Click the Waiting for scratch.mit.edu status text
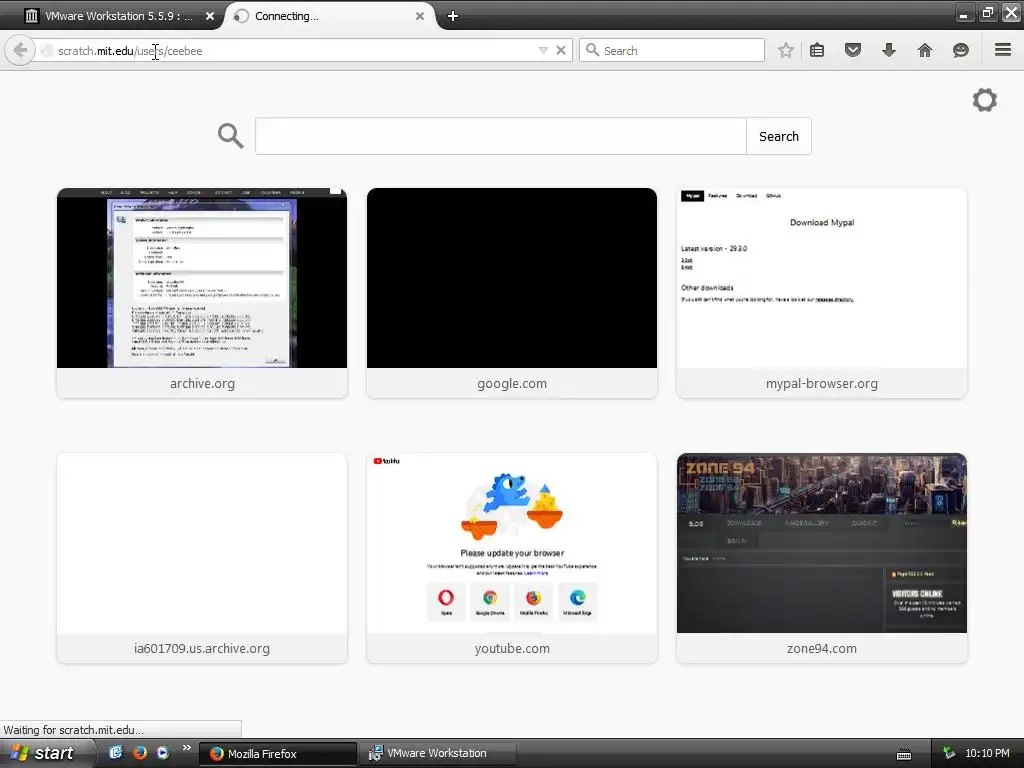The image size is (1024, 768). 73,730
